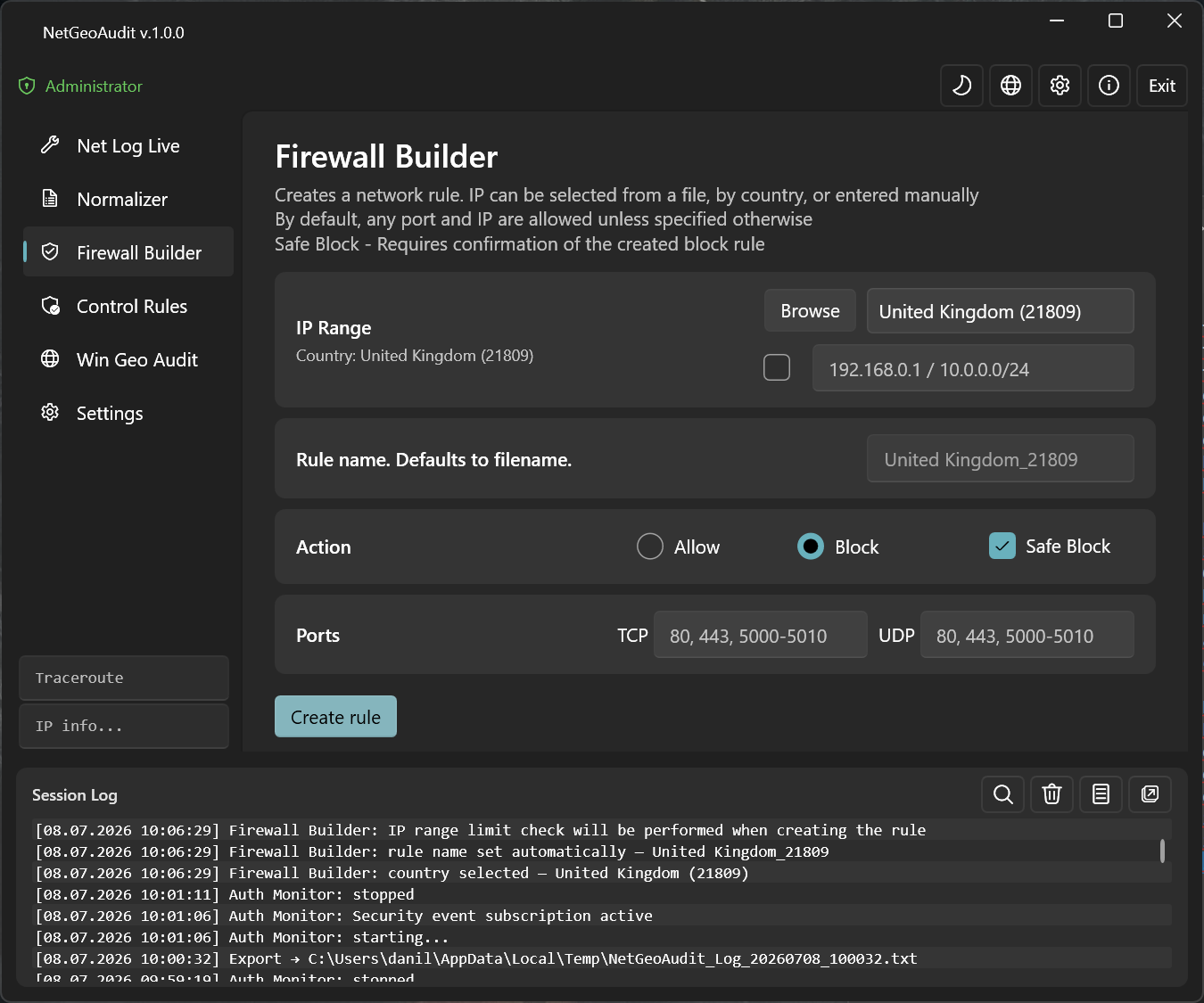Screen dimensions: 1204x1003
Task: Click the TCP ports input field
Action: click(x=760, y=635)
